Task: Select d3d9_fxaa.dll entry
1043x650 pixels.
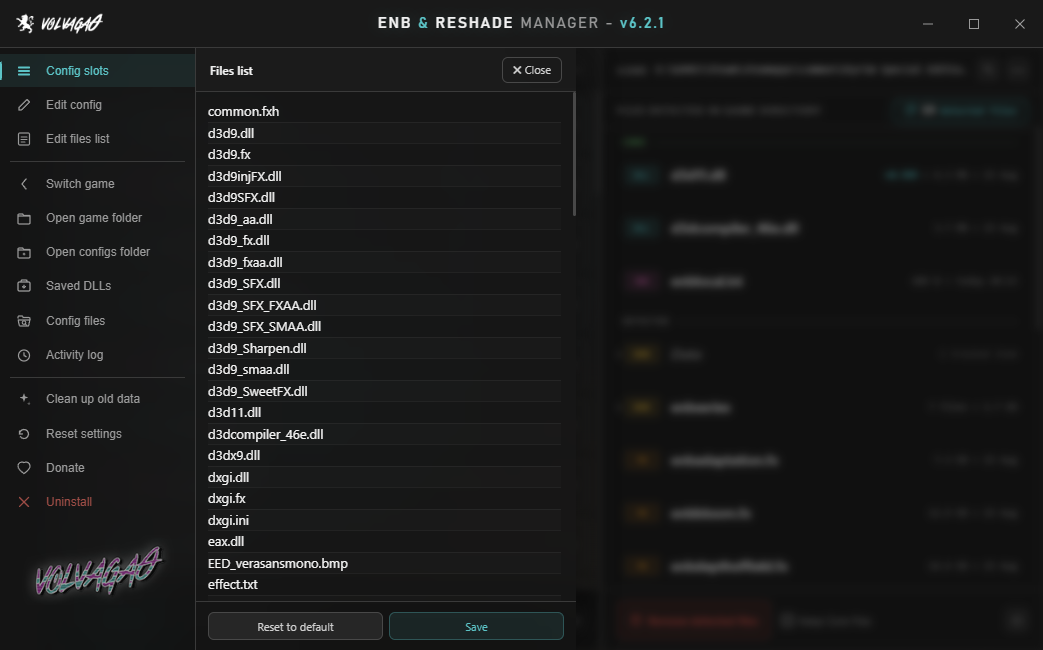Action: [x=384, y=262]
